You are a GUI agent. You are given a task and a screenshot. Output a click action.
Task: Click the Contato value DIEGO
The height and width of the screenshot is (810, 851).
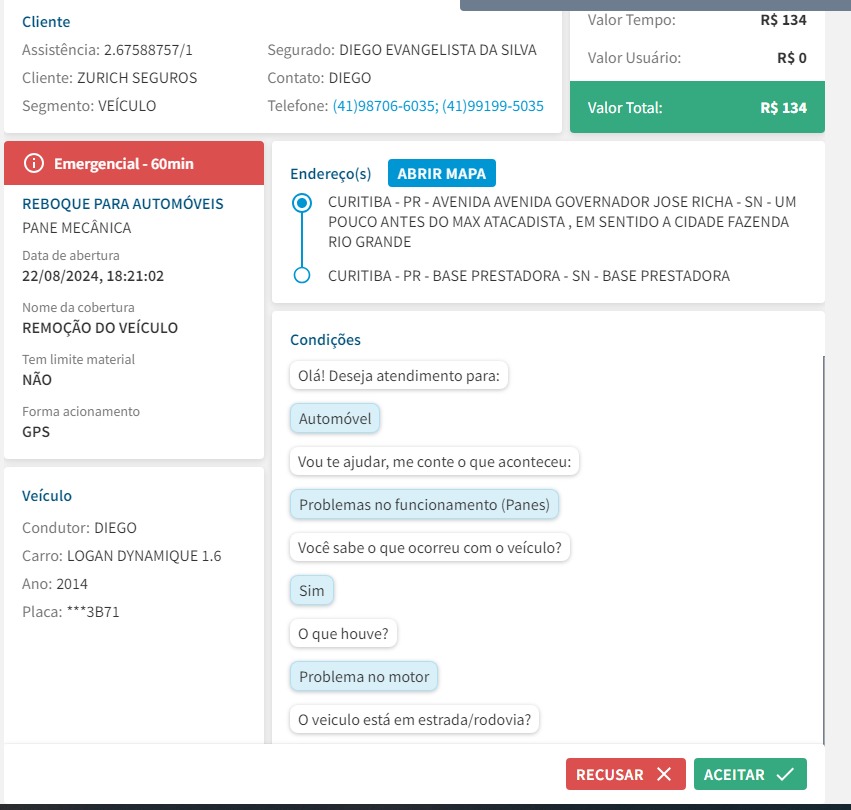[350, 78]
